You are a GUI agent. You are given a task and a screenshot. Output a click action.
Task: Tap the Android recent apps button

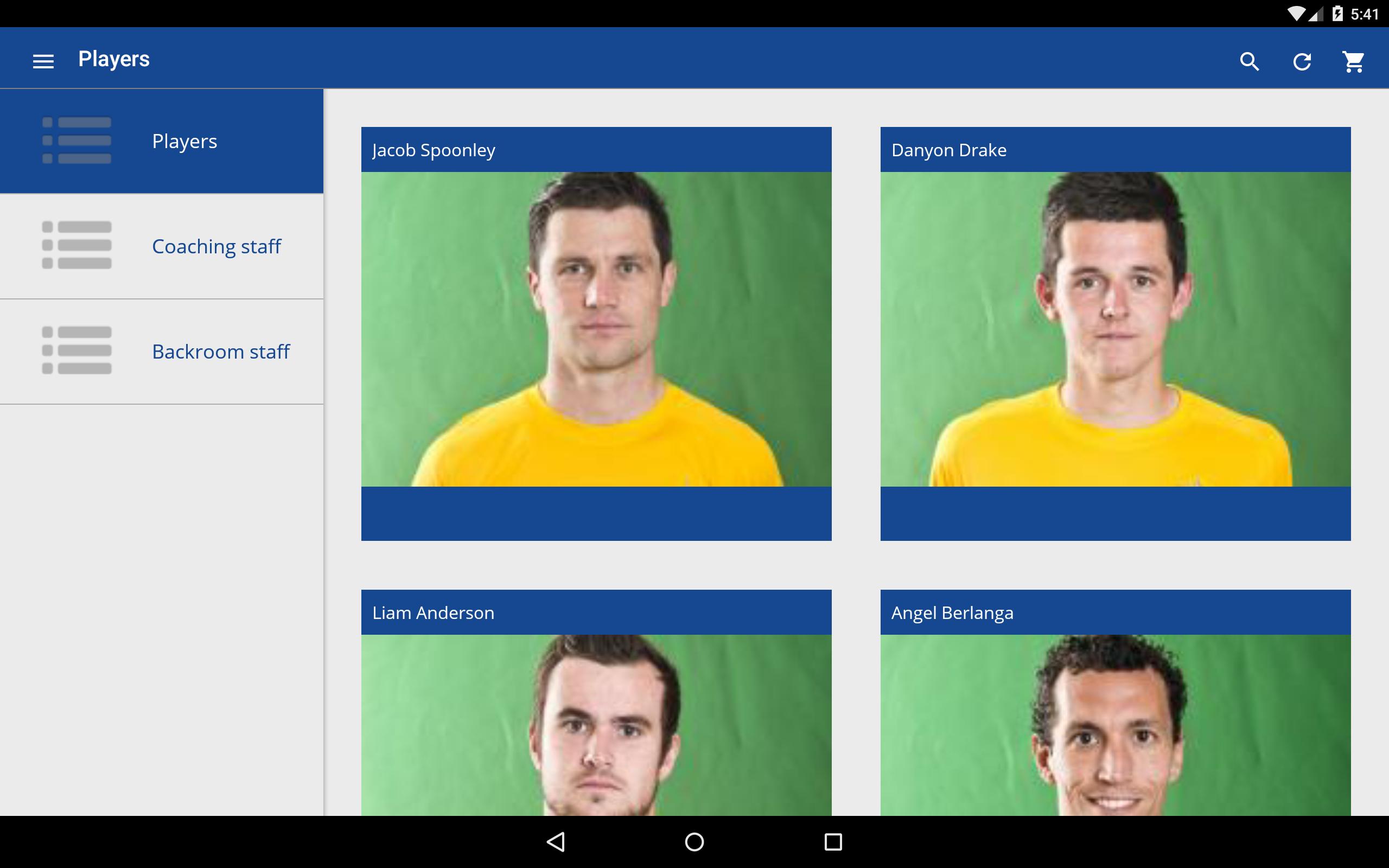[833, 841]
